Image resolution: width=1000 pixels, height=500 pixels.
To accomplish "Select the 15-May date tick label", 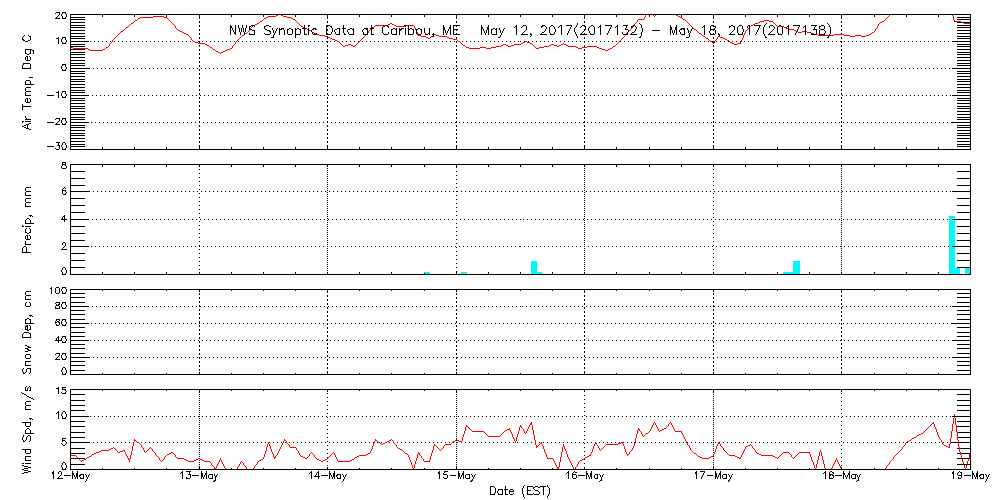I will coord(456,477).
